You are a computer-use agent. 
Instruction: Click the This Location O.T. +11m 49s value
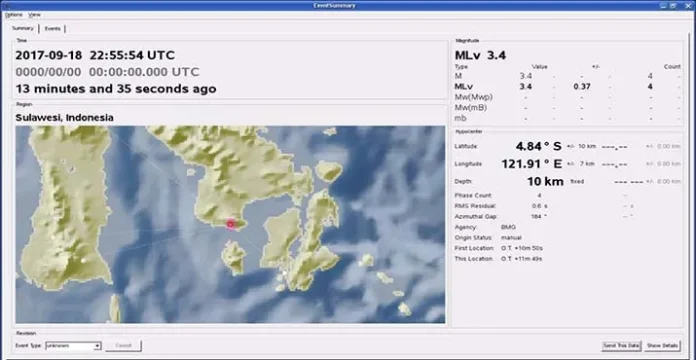tap(522, 259)
